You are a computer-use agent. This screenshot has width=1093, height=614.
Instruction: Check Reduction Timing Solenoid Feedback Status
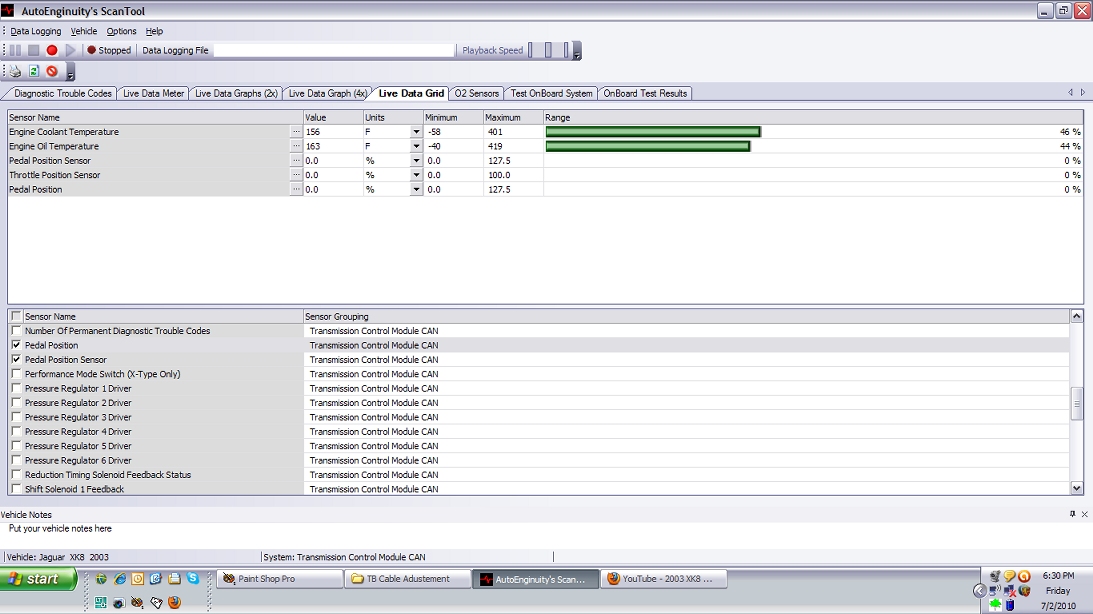click(16, 475)
